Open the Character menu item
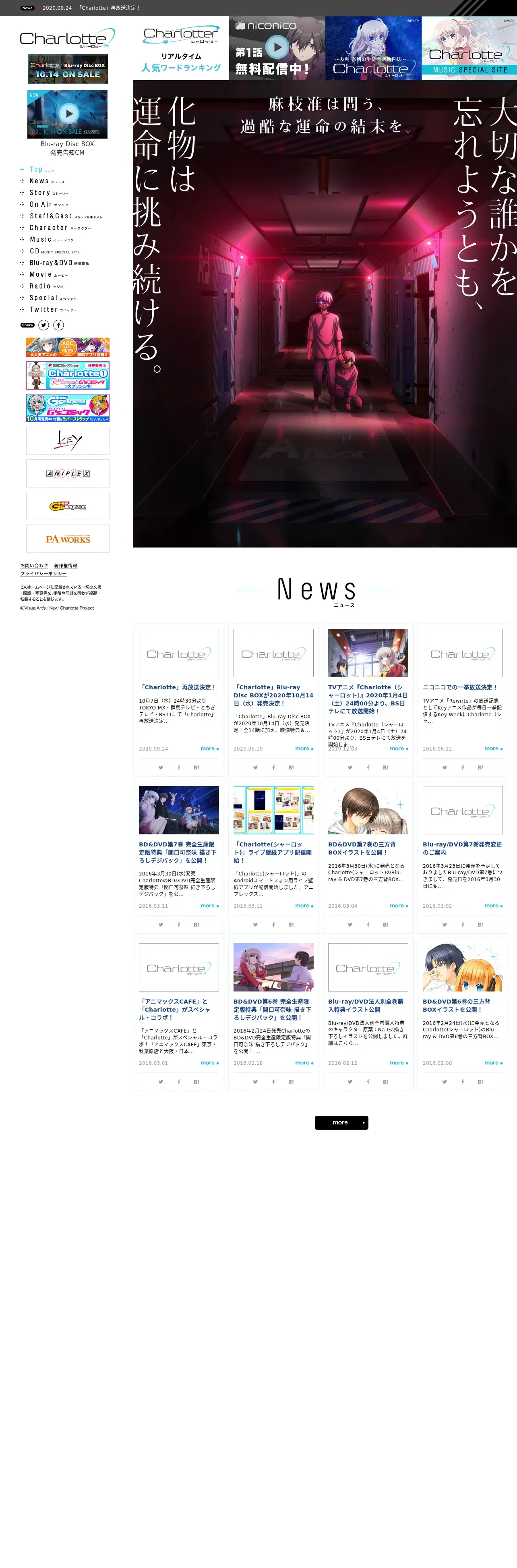The height and width of the screenshot is (1568, 517). [55, 228]
